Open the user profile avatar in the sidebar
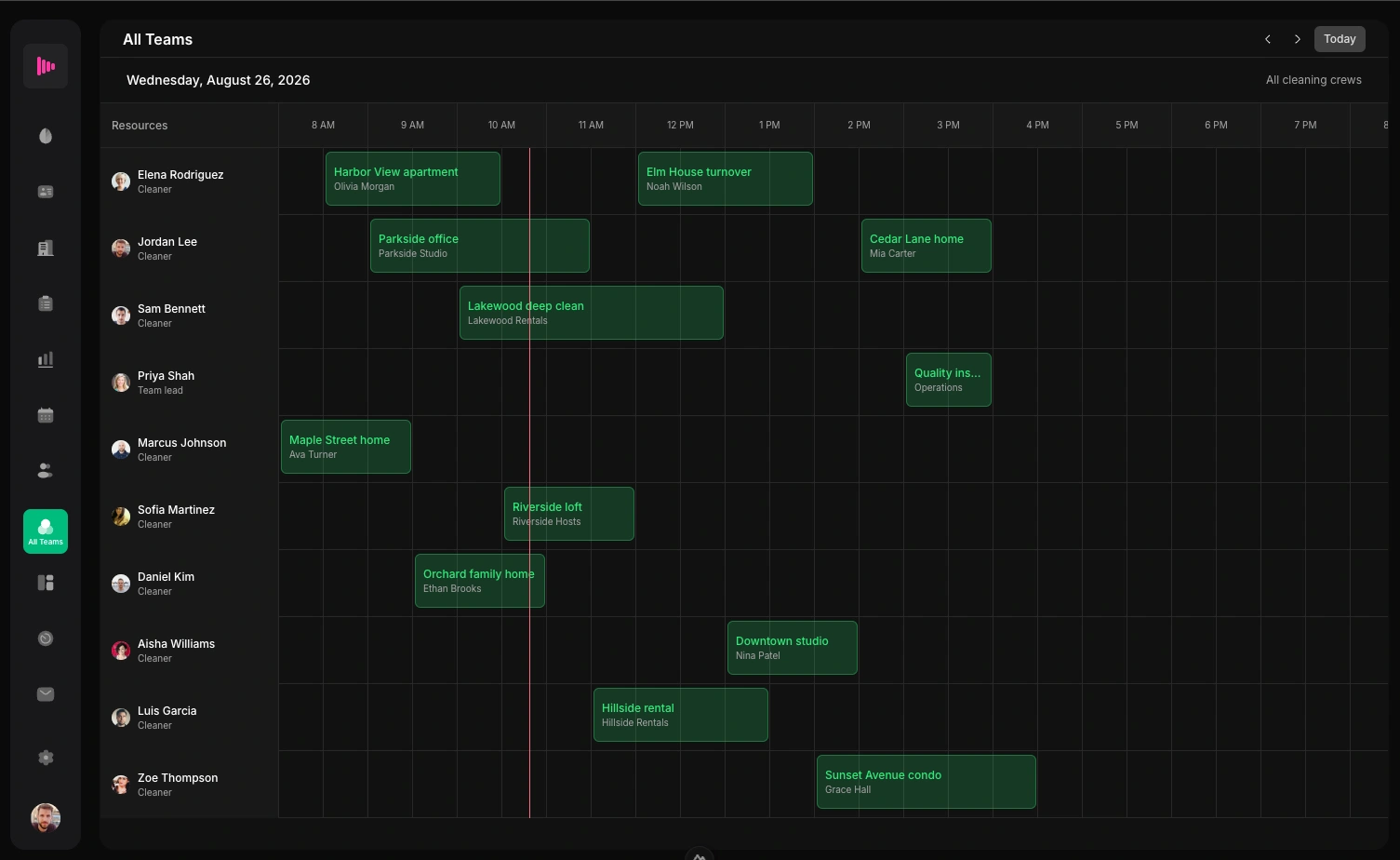 click(x=46, y=818)
